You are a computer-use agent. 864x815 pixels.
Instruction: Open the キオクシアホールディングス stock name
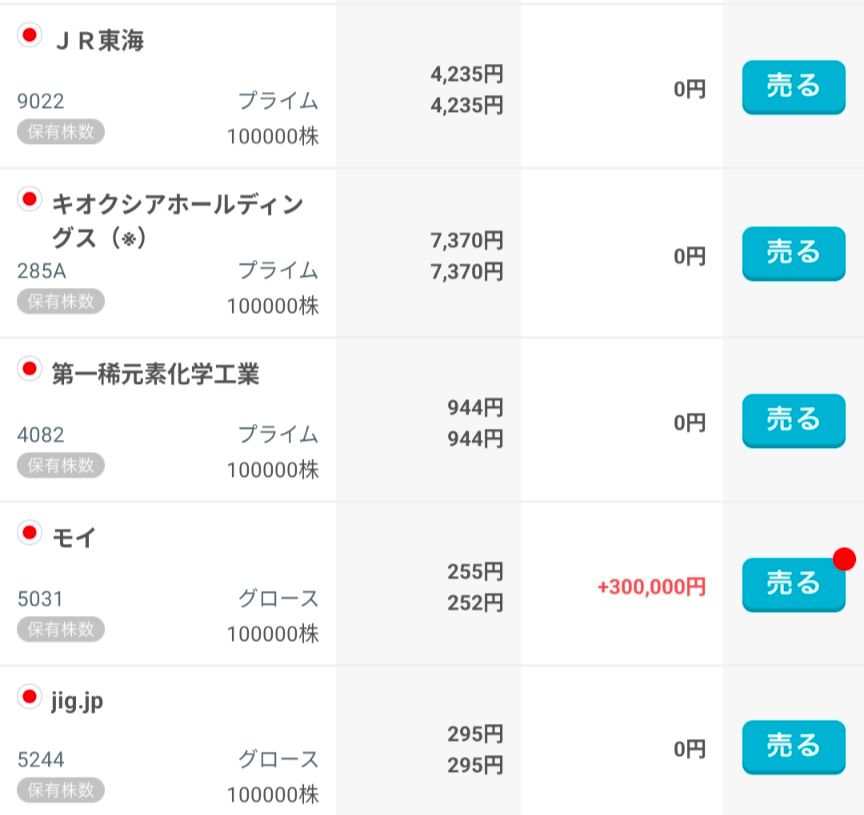176,221
